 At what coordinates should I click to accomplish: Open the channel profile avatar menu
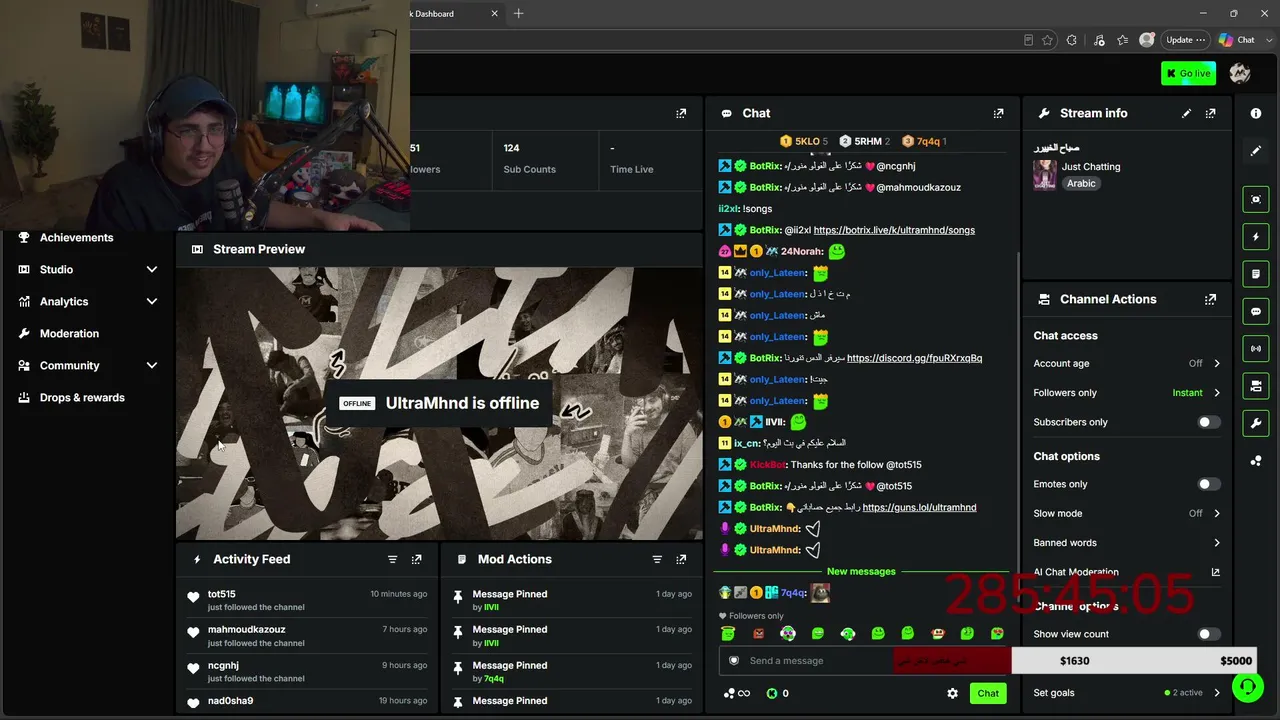pyautogui.click(x=1240, y=73)
